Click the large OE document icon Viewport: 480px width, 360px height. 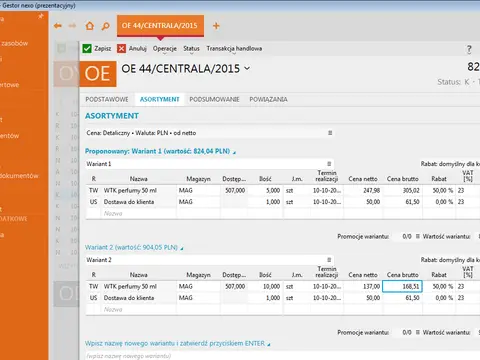[x=98, y=74]
